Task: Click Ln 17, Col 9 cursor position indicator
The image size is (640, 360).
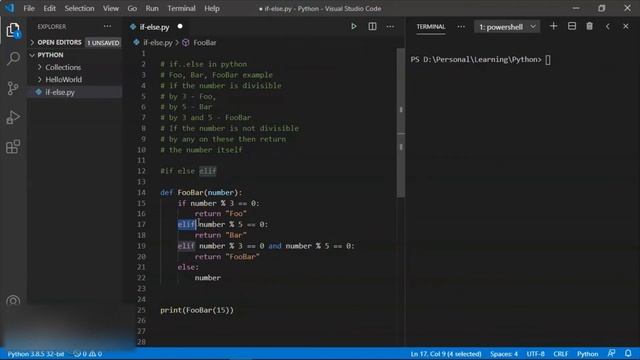Action: coord(446,354)
